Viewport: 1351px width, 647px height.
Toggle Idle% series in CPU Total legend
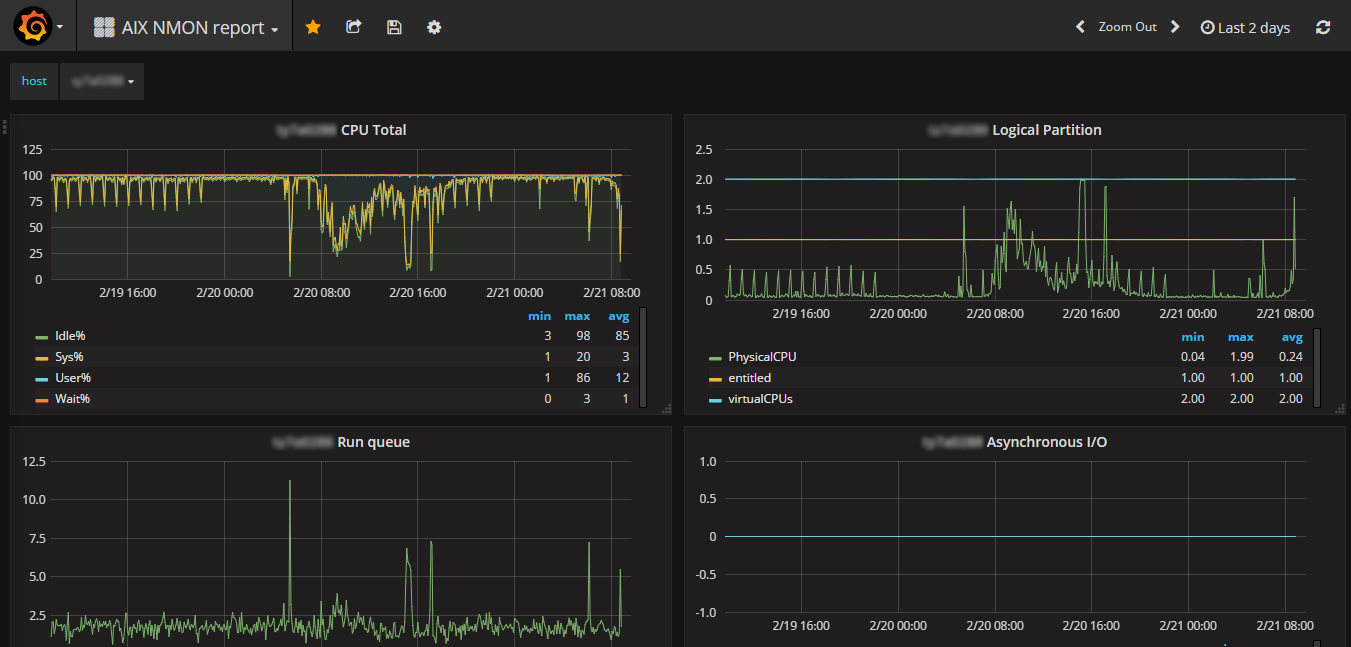click(69, 336)
